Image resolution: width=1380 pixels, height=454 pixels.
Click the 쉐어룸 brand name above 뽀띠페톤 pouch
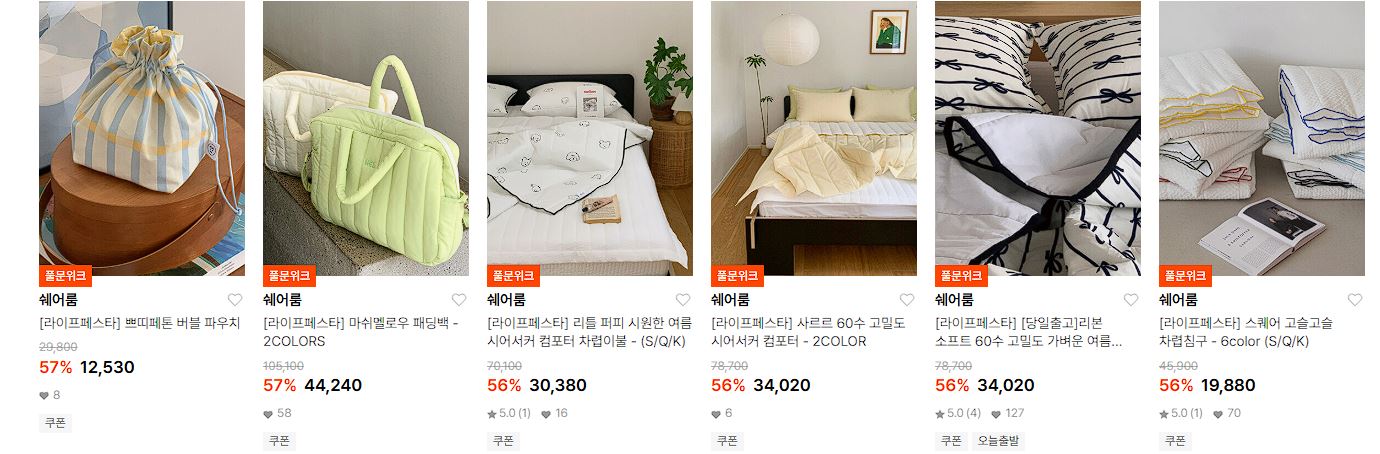[58, 299]
